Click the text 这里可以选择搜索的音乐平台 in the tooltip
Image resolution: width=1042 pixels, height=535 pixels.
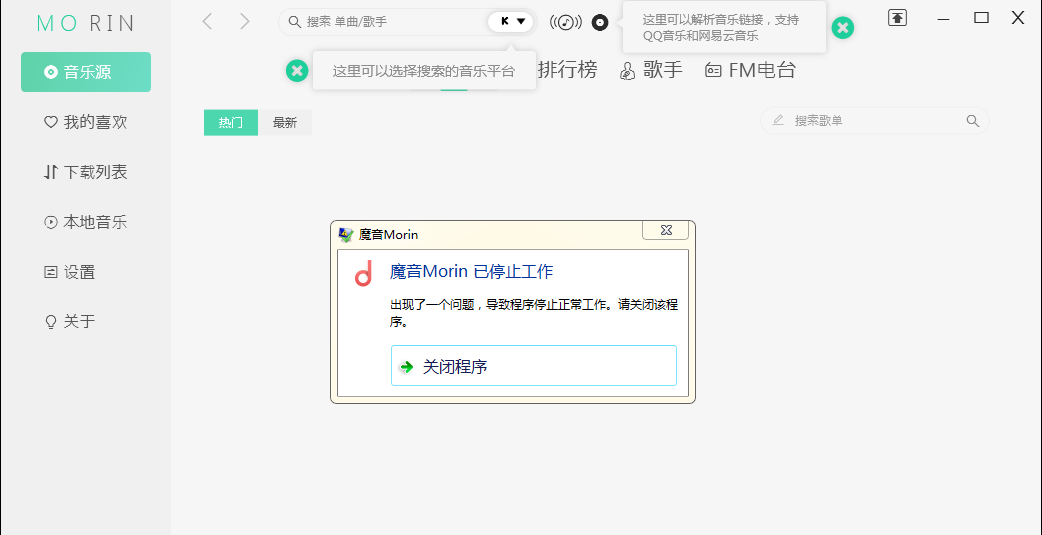[424, 71]
